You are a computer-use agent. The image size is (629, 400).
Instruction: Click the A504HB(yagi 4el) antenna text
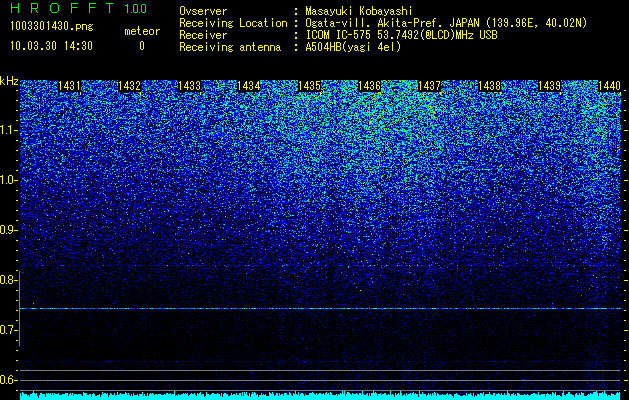point(353,47)
